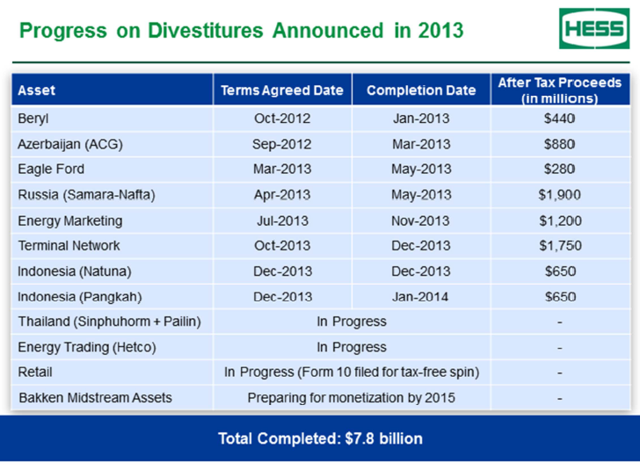Image resolution: width=640 pixels, height=470 pixels.
Task: Click Eagle Ford's 'Mar-2013' terms agreed date
Action: point(282,169)
